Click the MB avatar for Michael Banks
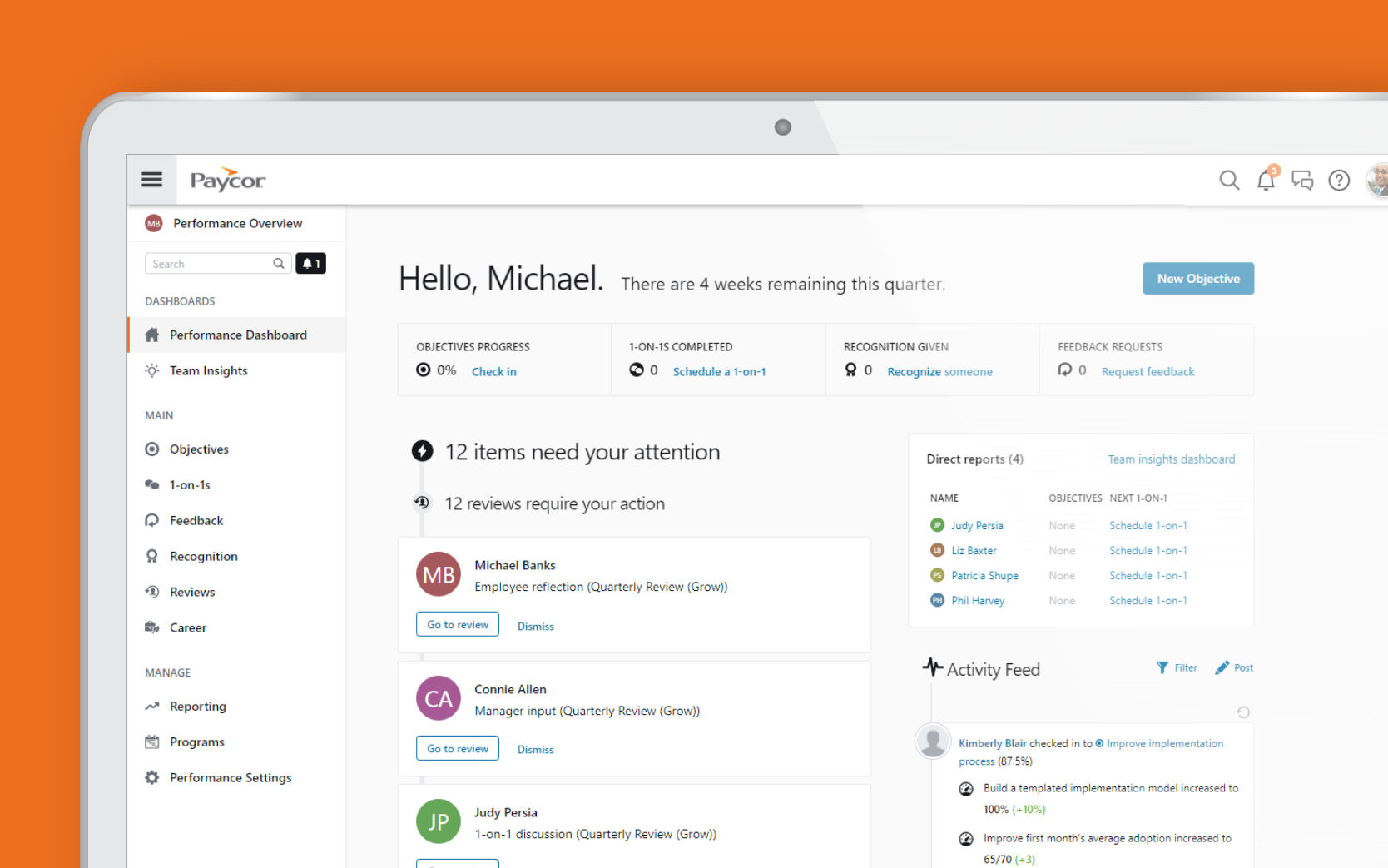Screen dimensions: 1388x868 point(439,574)
